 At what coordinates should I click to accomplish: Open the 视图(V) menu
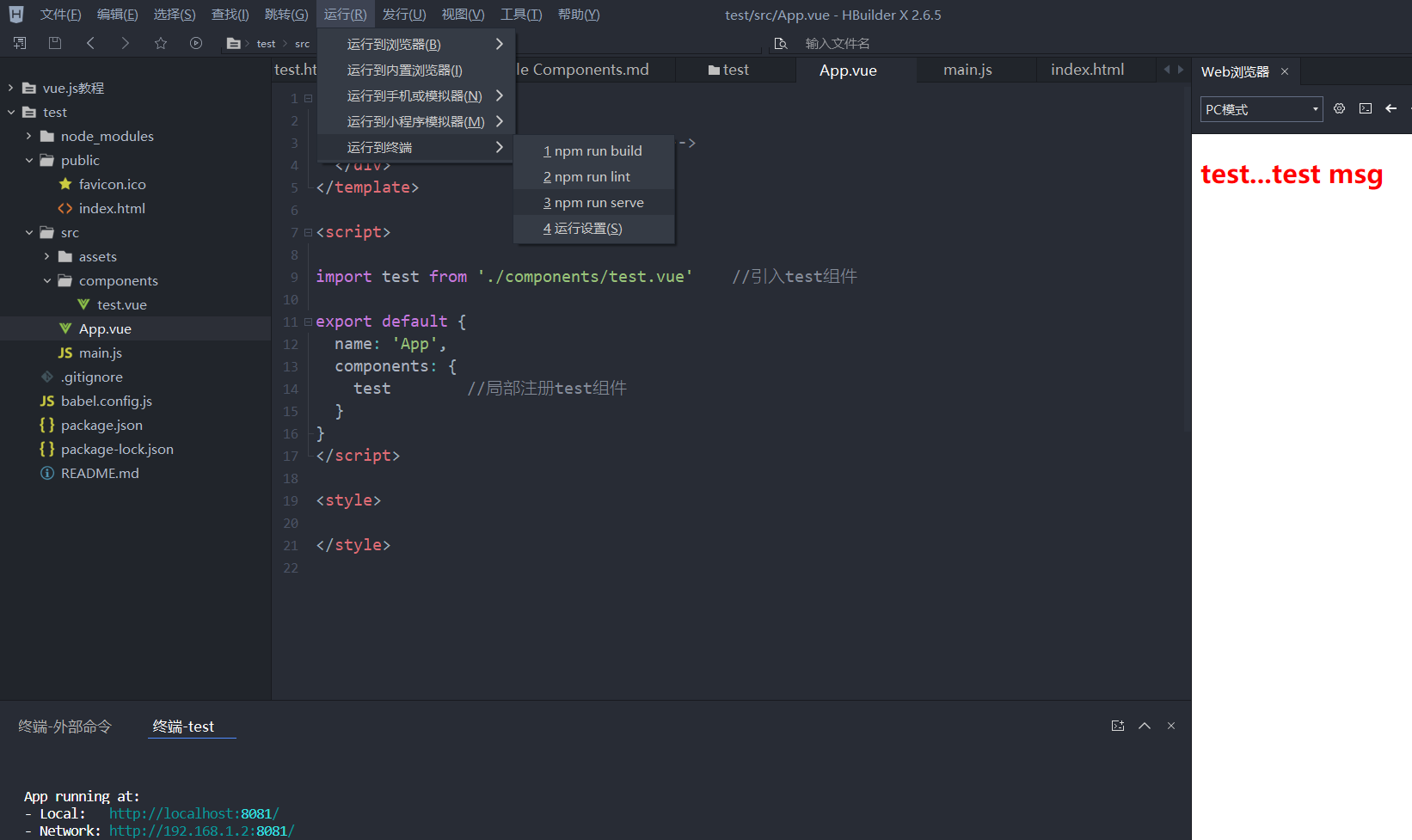tap(464, 15)
